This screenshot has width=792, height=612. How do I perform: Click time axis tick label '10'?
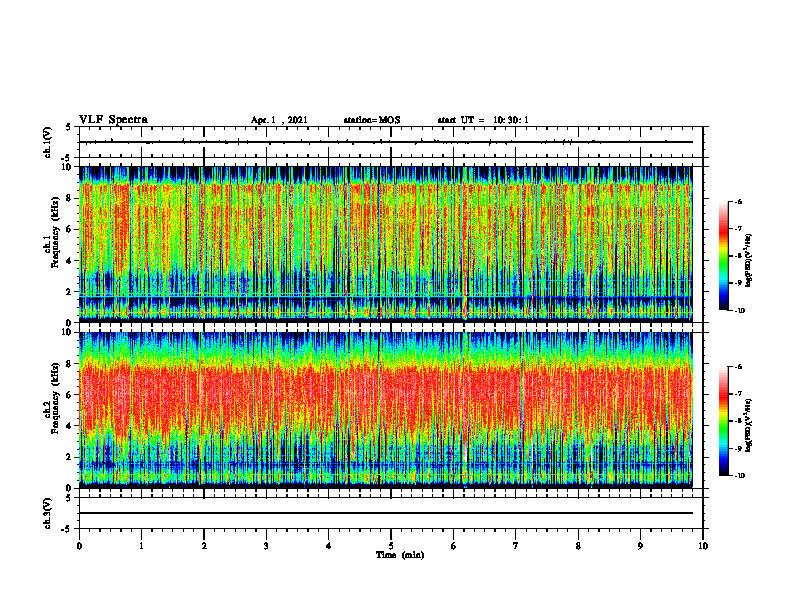click(x=703, y=546)
